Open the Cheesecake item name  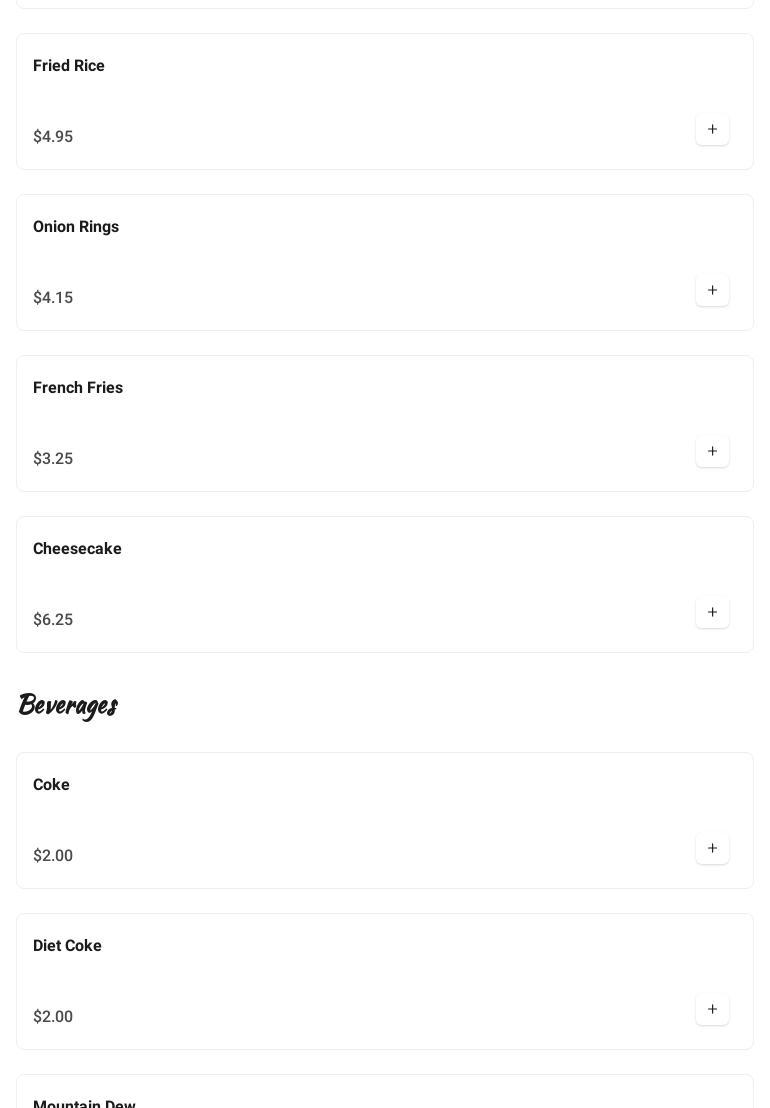[x=77, y=549]
